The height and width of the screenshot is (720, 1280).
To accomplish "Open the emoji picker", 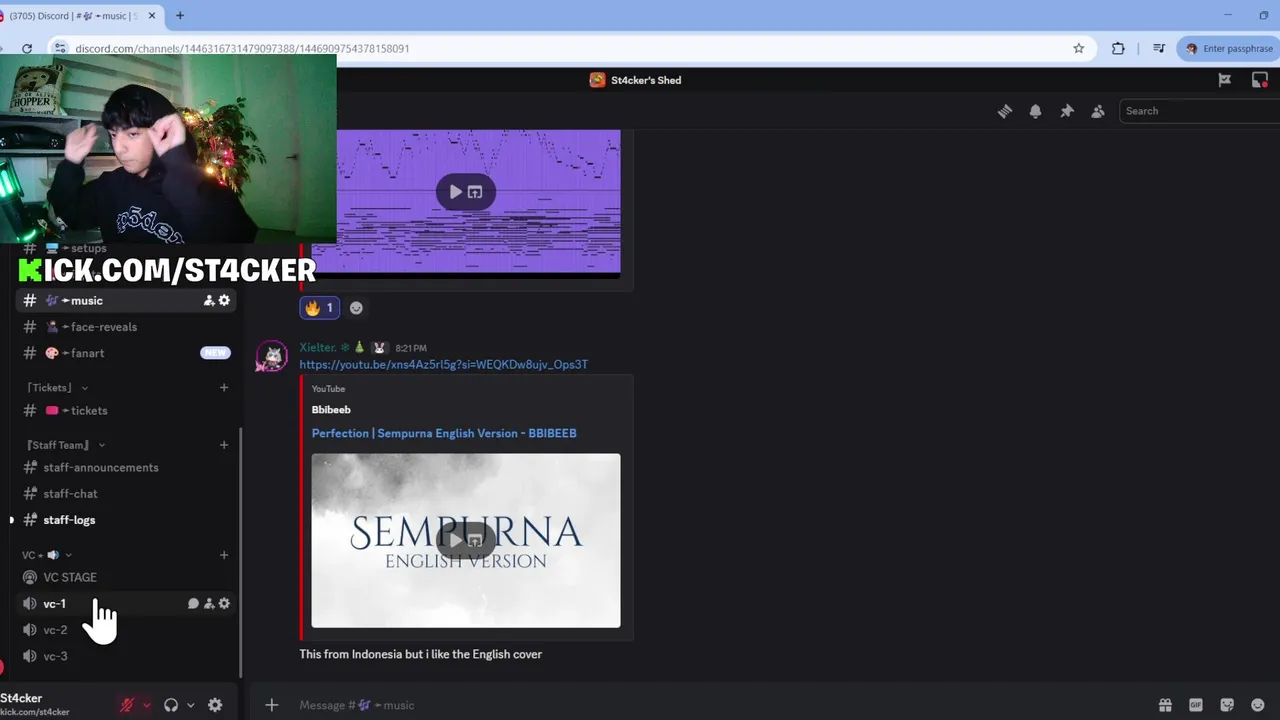I will pos(1258,705).
